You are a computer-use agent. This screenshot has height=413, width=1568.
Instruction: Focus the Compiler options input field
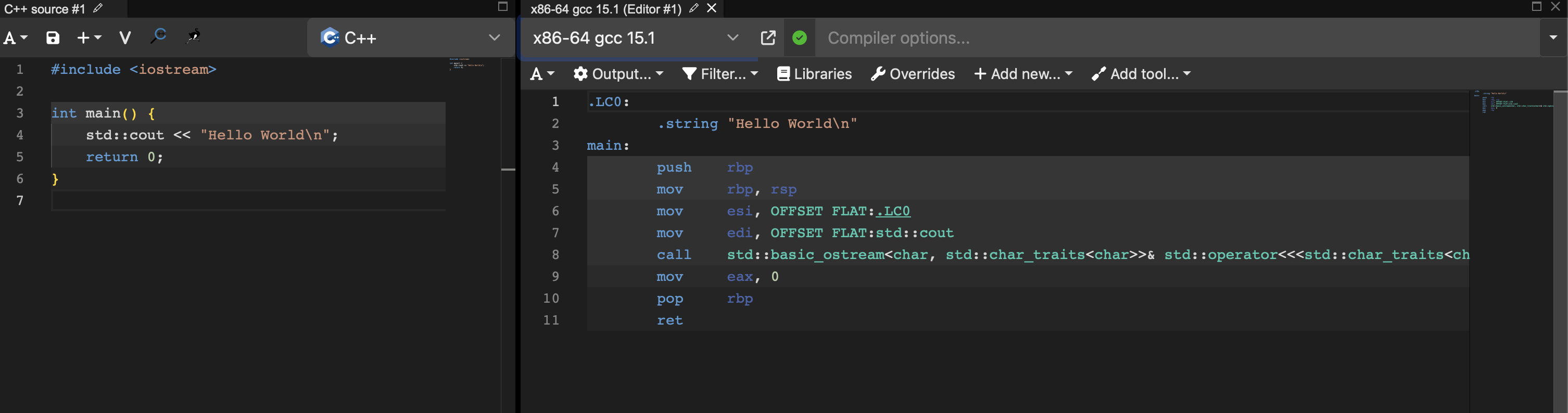pyautogui.click(x=1178, y=38)
